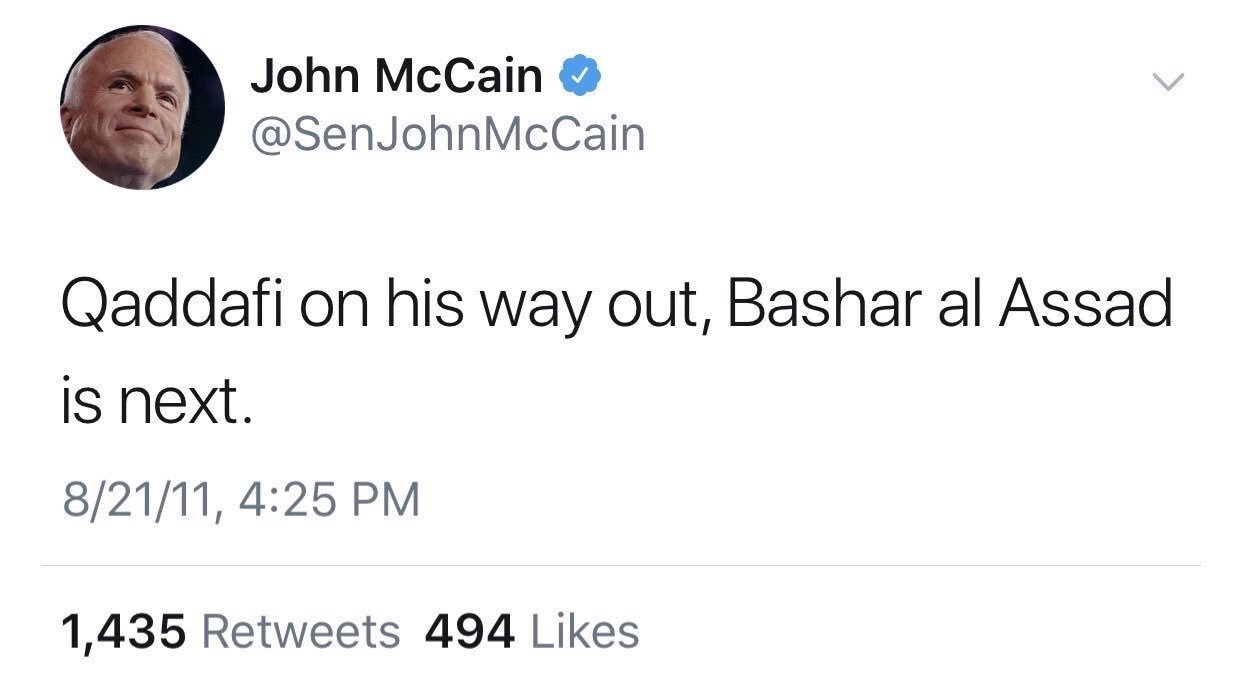
Task: Click the word "John" in display name
Action: click(x=304, y=77)
